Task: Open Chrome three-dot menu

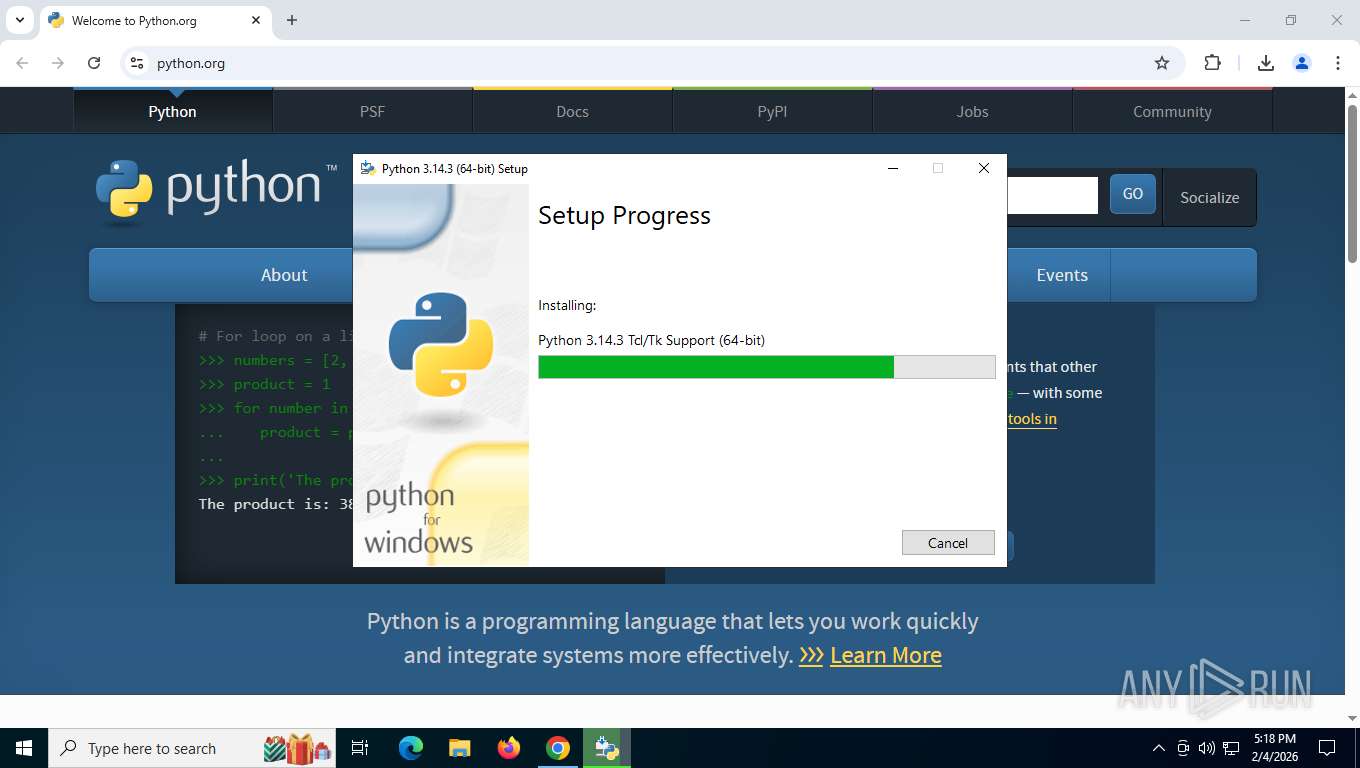Action: (x=1338, y=63)
